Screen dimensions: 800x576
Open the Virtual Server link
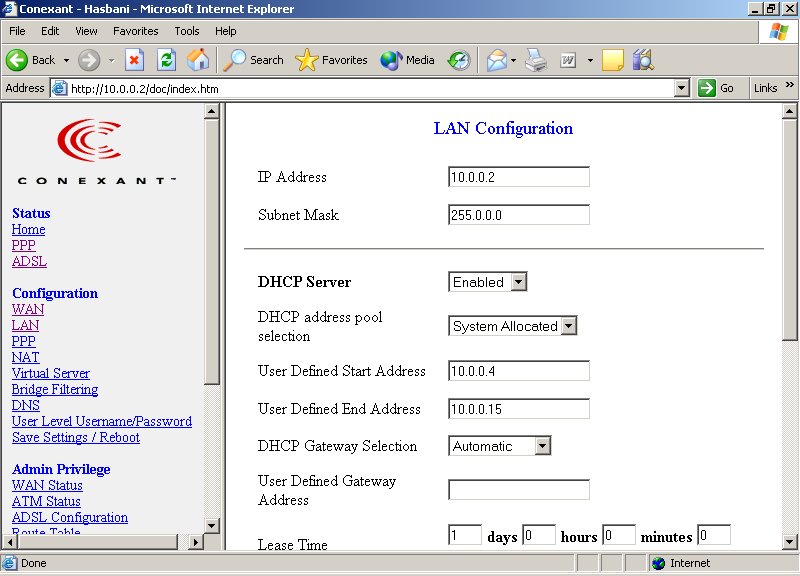click(51, 373)
